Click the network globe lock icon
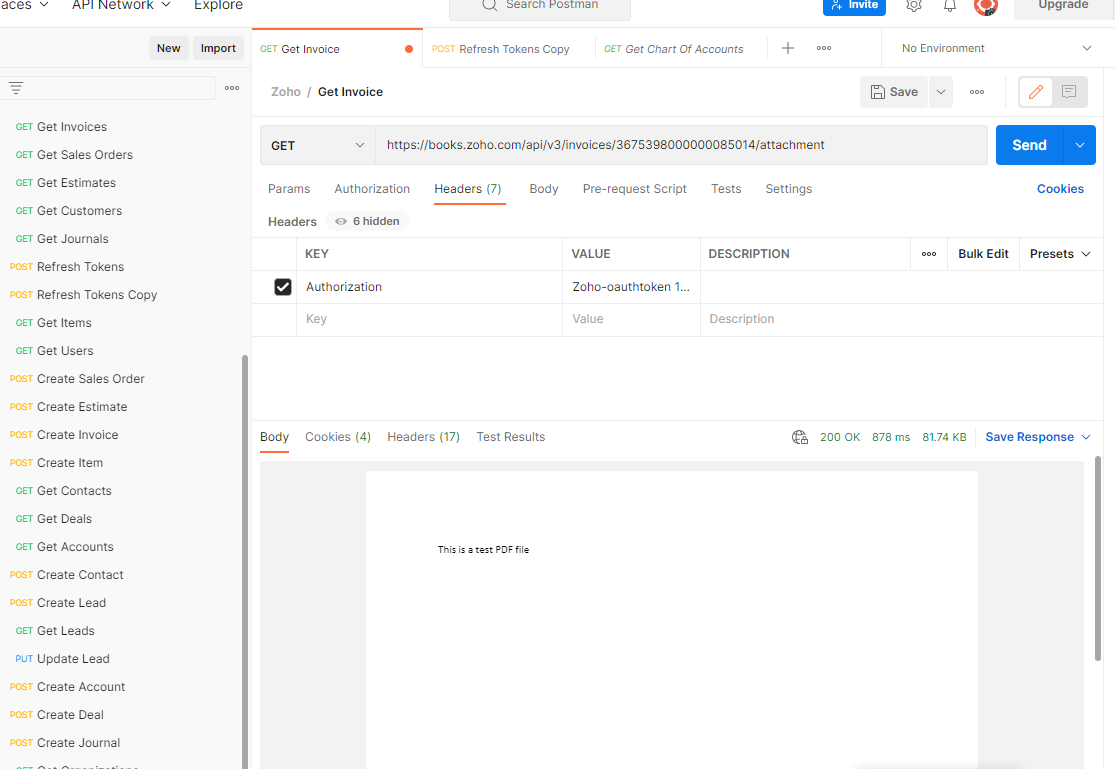 (800, 437)
